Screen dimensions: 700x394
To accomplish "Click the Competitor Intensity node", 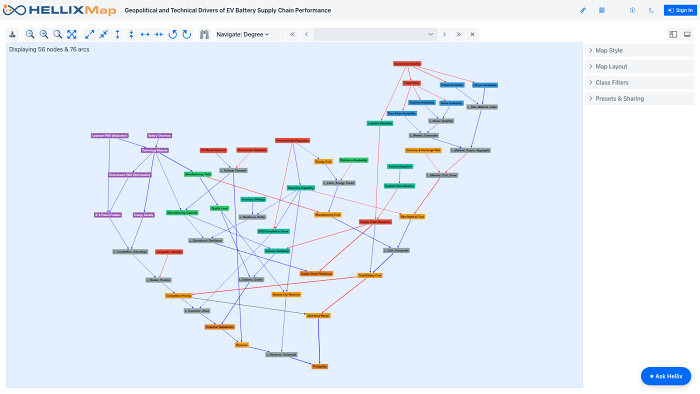I will (169, 252).
